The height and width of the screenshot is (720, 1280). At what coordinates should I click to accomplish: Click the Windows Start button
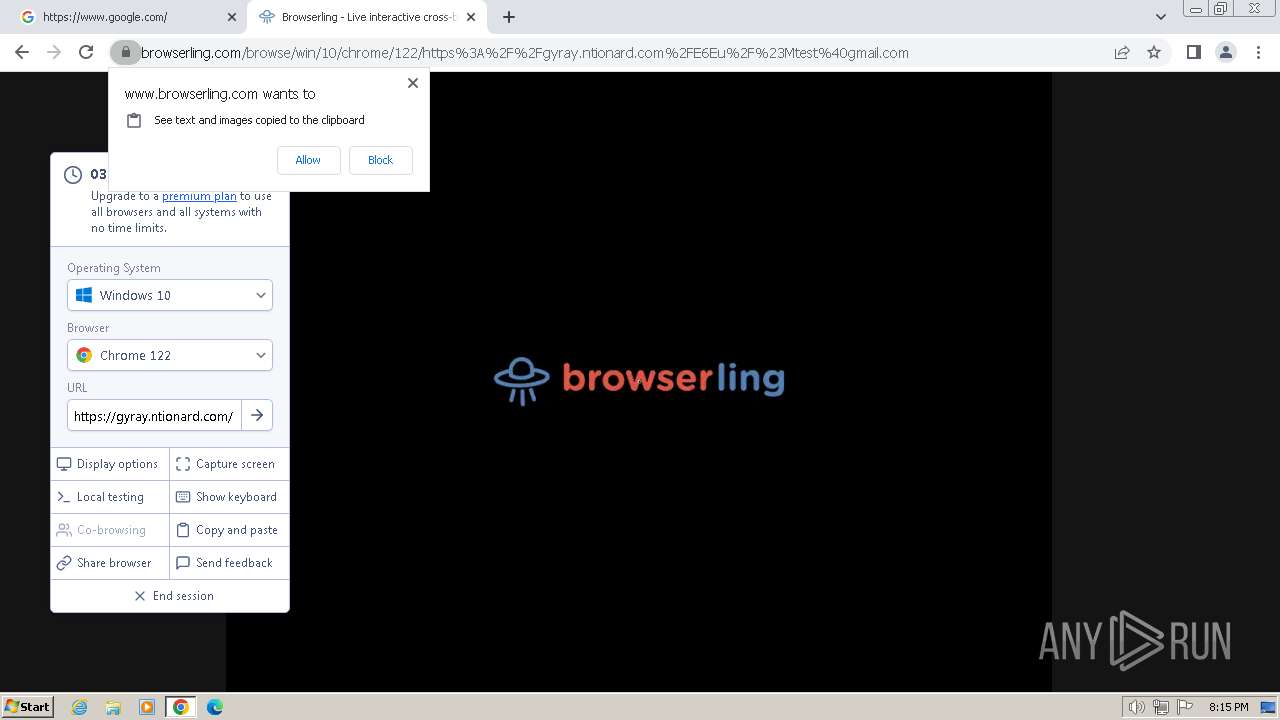[x=27, y=706]
